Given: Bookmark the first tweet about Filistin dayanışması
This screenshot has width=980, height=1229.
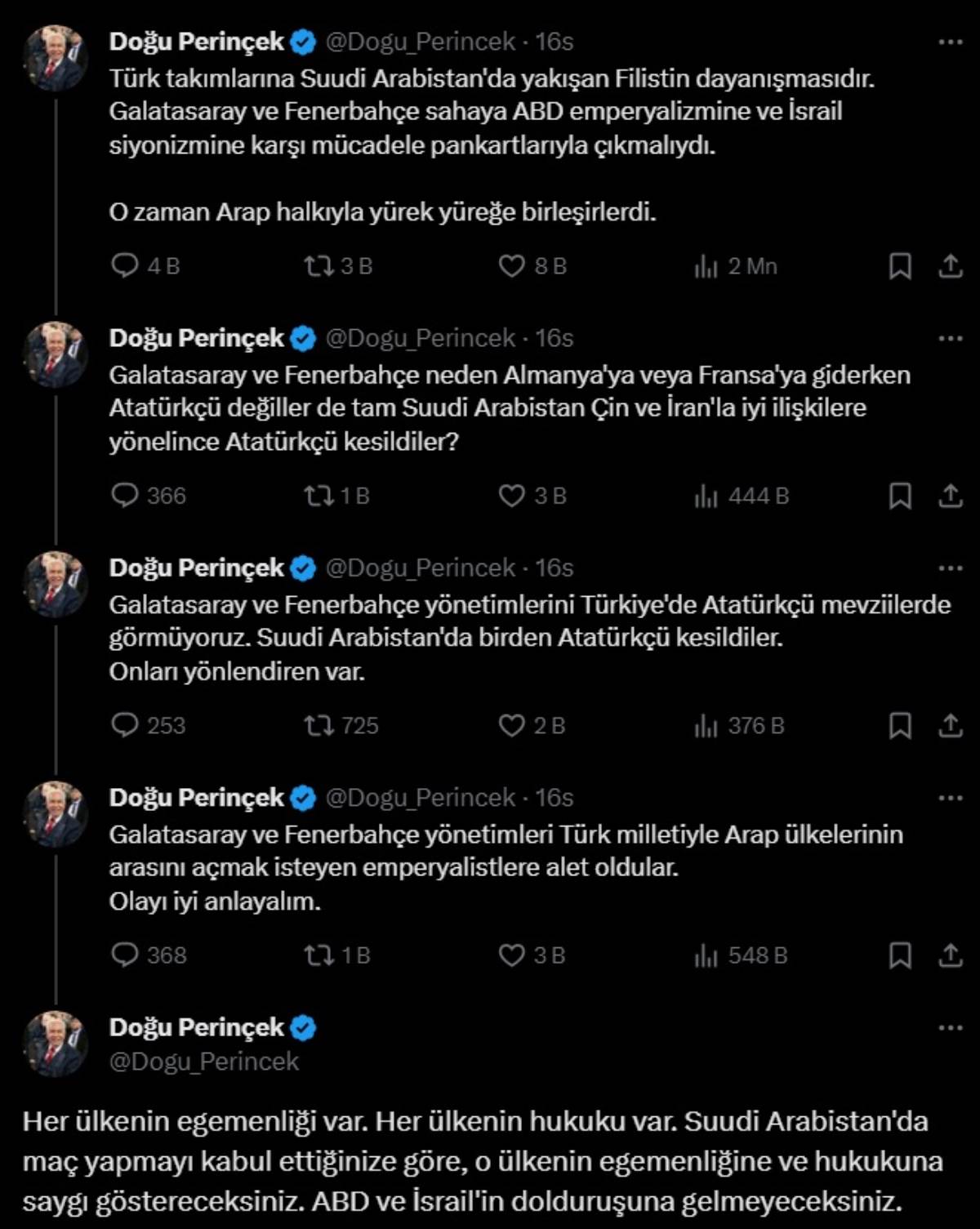Looking at the screenshot, I should point(900,266).
